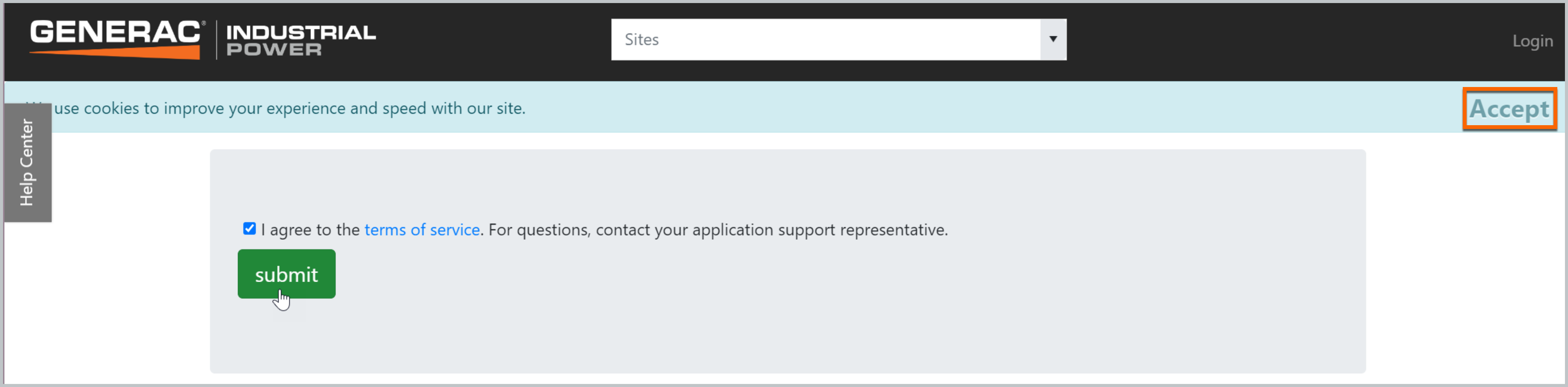Submit the terms agreement form
Screen dimensions: 1568x387
[286, 274]
